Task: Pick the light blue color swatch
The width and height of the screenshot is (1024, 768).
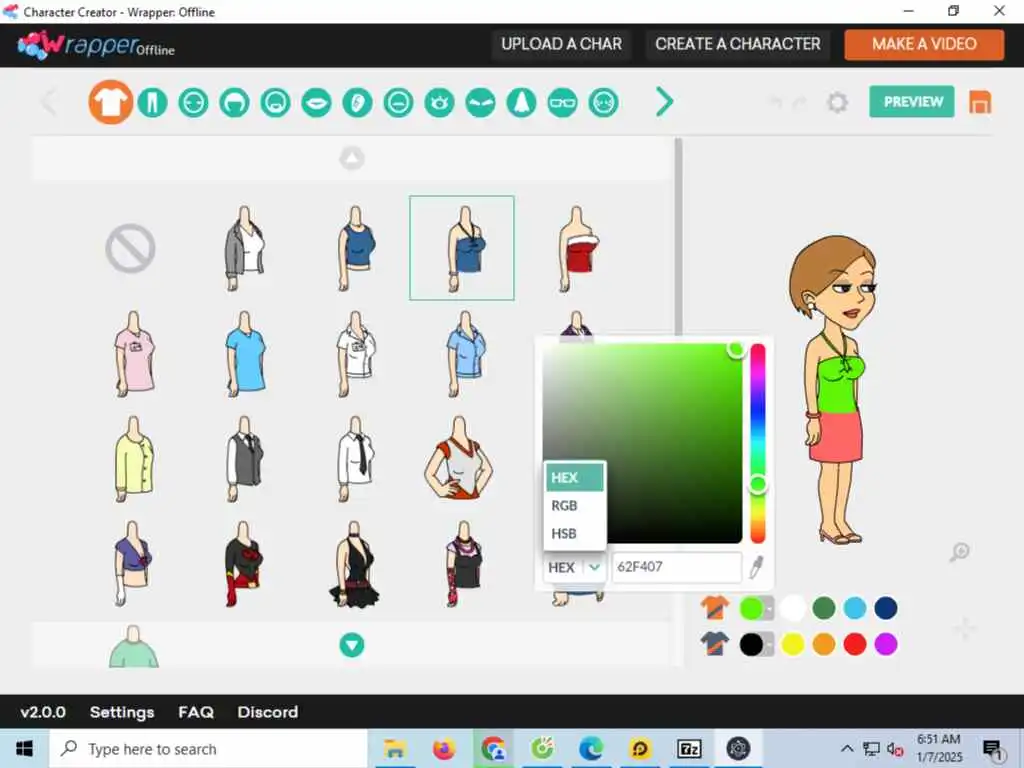Action: 855,608
